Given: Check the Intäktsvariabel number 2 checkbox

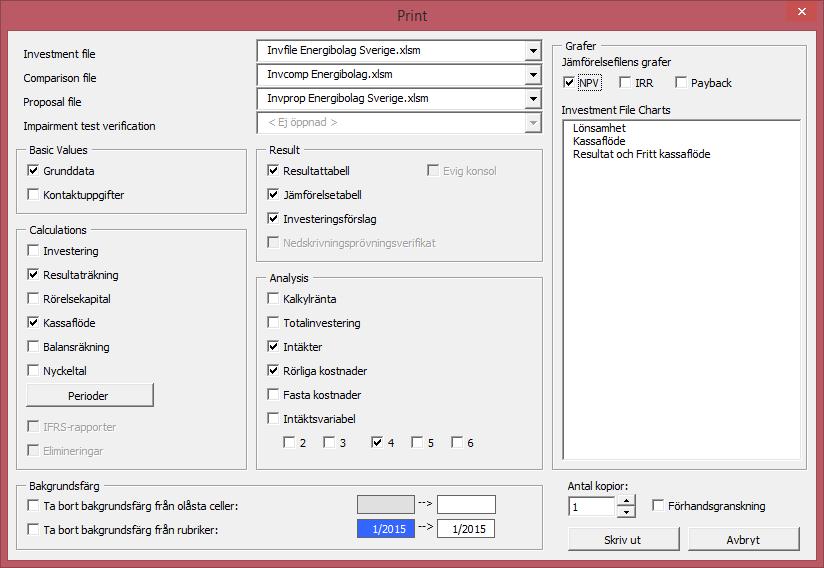Looking at the screenshot, I should click(x=289, y=442).
